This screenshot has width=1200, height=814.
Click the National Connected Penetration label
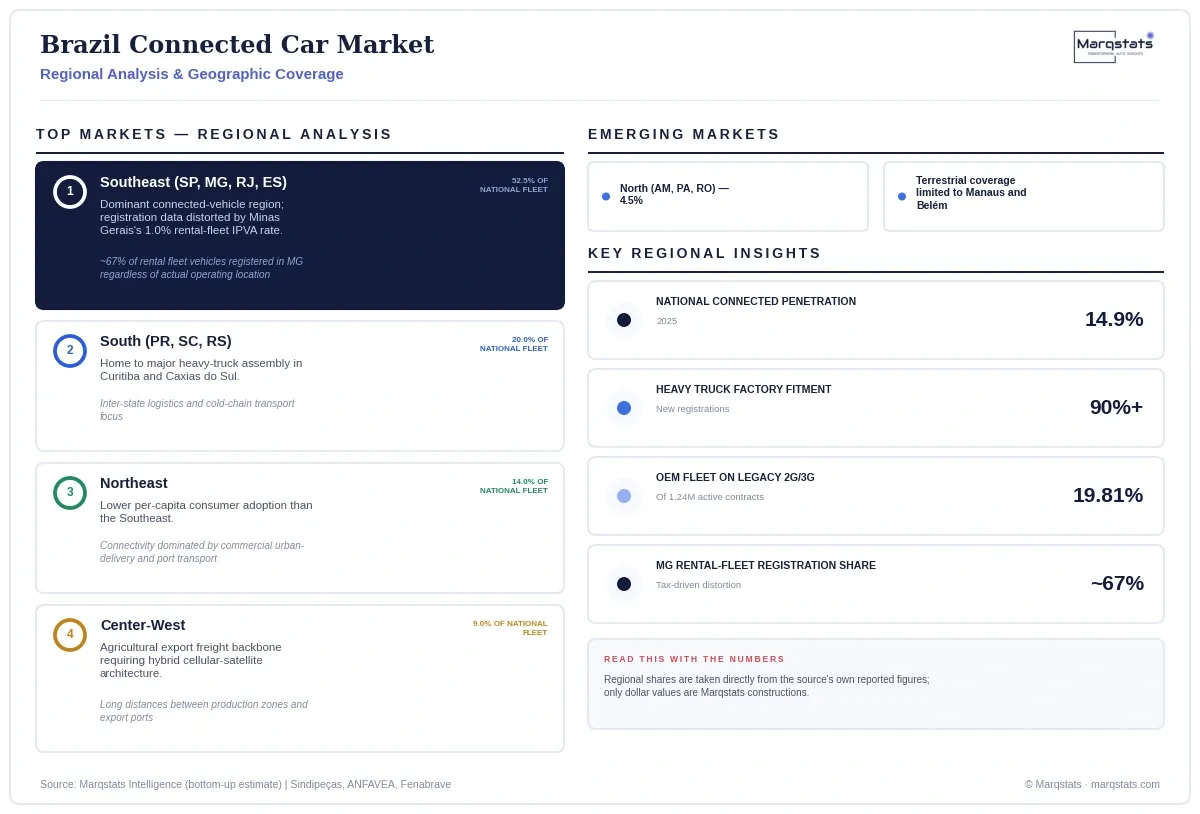[x=756, y=301]
